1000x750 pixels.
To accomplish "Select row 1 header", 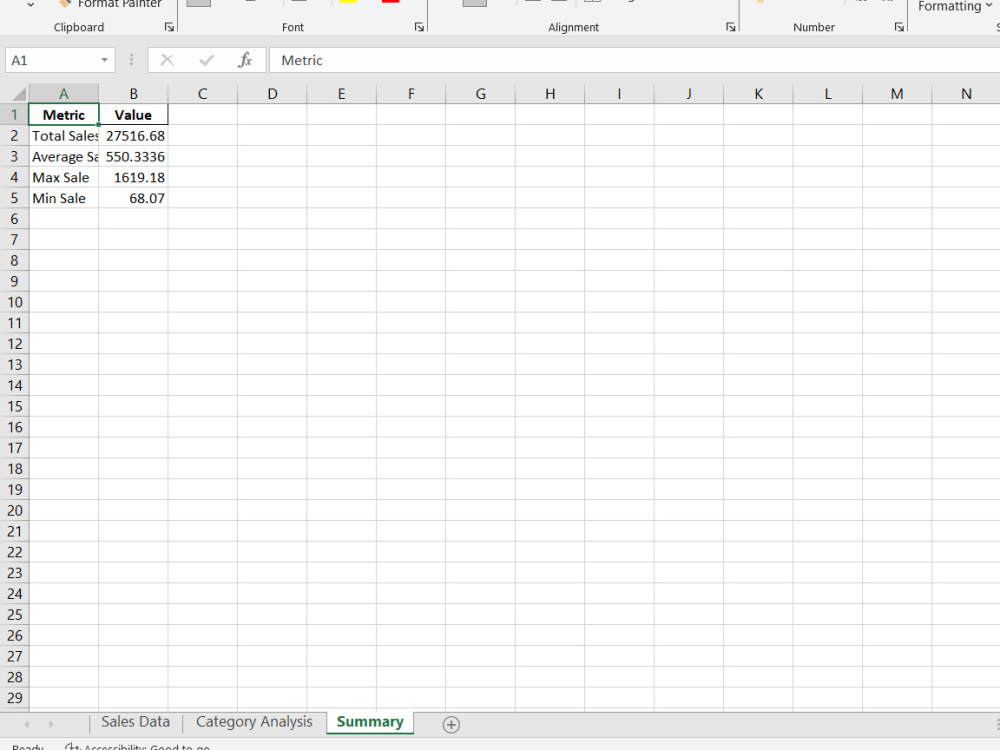I will [x=14, y=115].
